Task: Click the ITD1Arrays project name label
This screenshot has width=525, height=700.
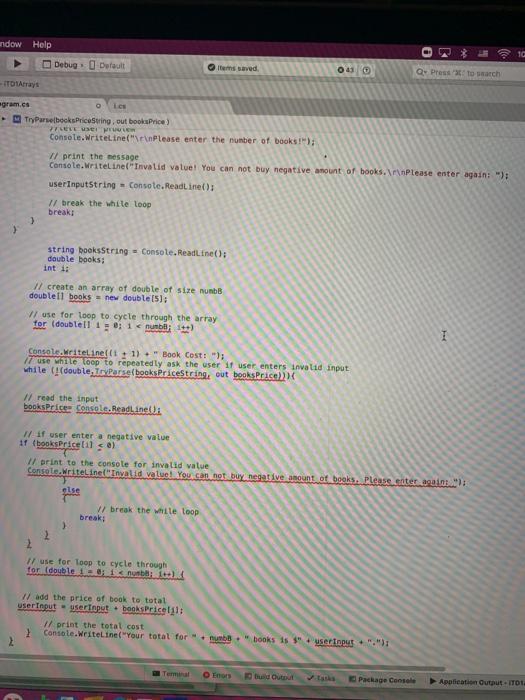Action: pos(21,84)
